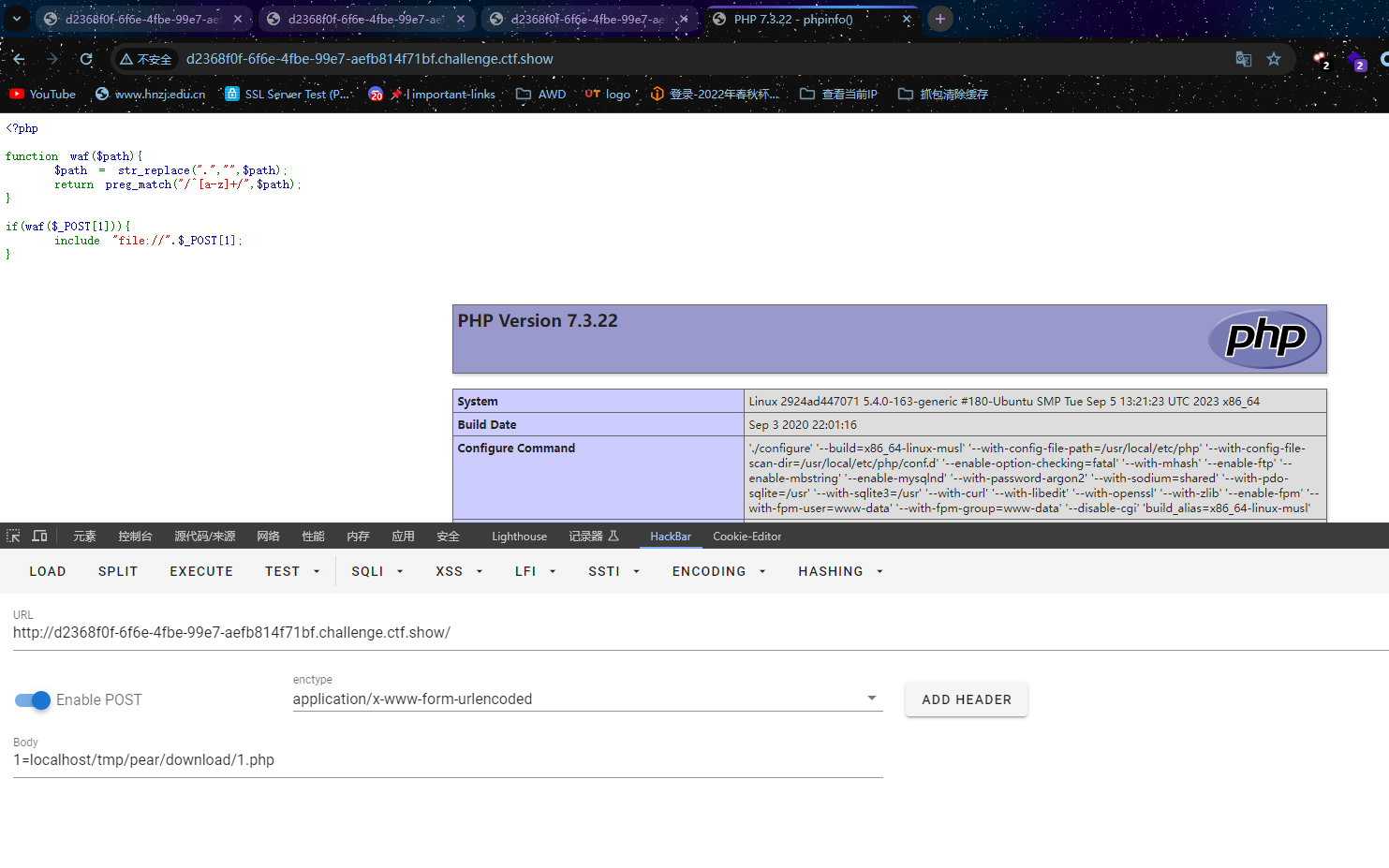Viewport: 1389px width, 868px height.
Task: Expand the ENCODING dropdown in HackBar
Action: 718,571
